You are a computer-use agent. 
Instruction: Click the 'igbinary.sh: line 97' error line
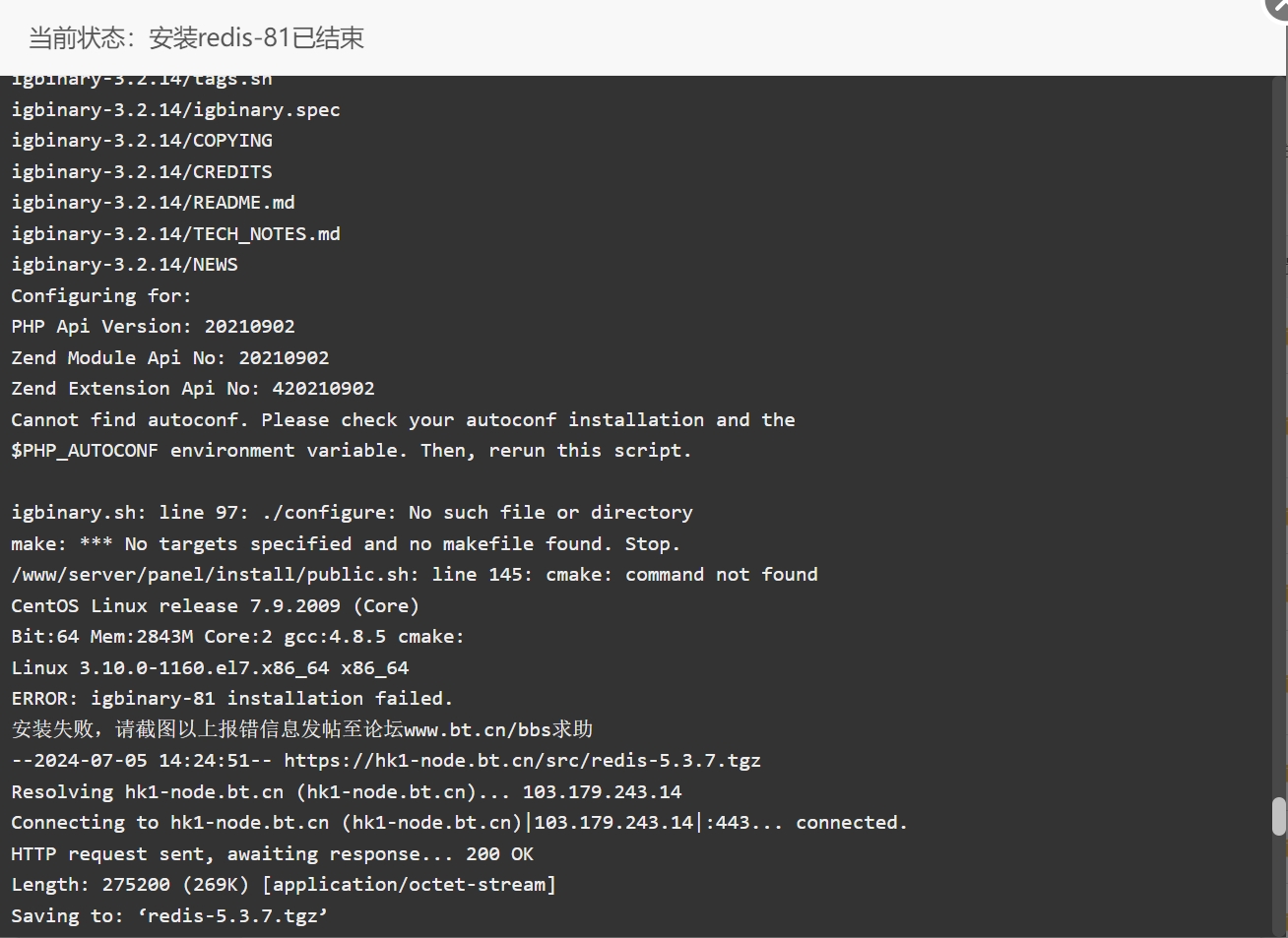click(352, 513)
